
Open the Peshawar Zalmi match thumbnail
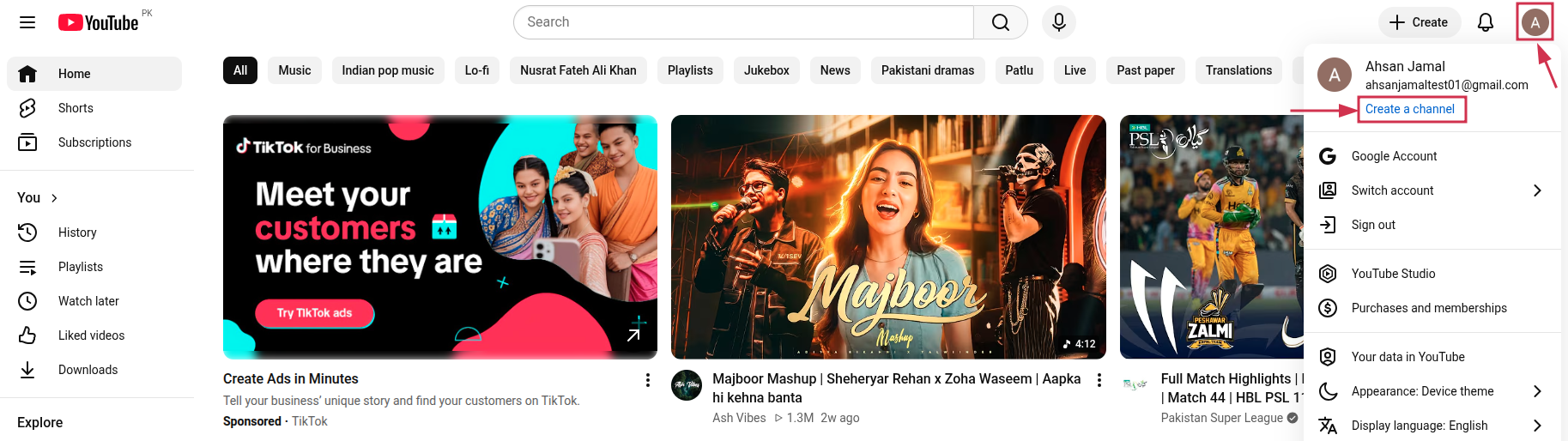[1212, 237]
